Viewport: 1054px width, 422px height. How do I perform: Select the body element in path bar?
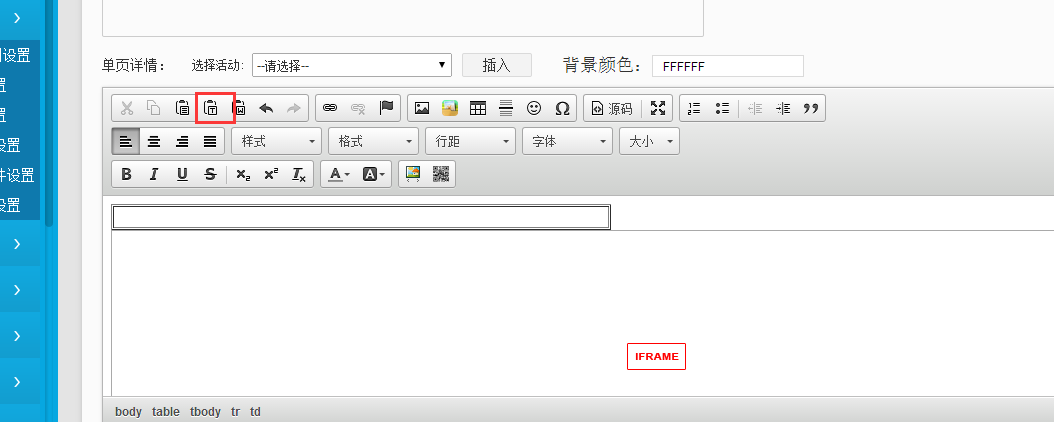(128, 411)
